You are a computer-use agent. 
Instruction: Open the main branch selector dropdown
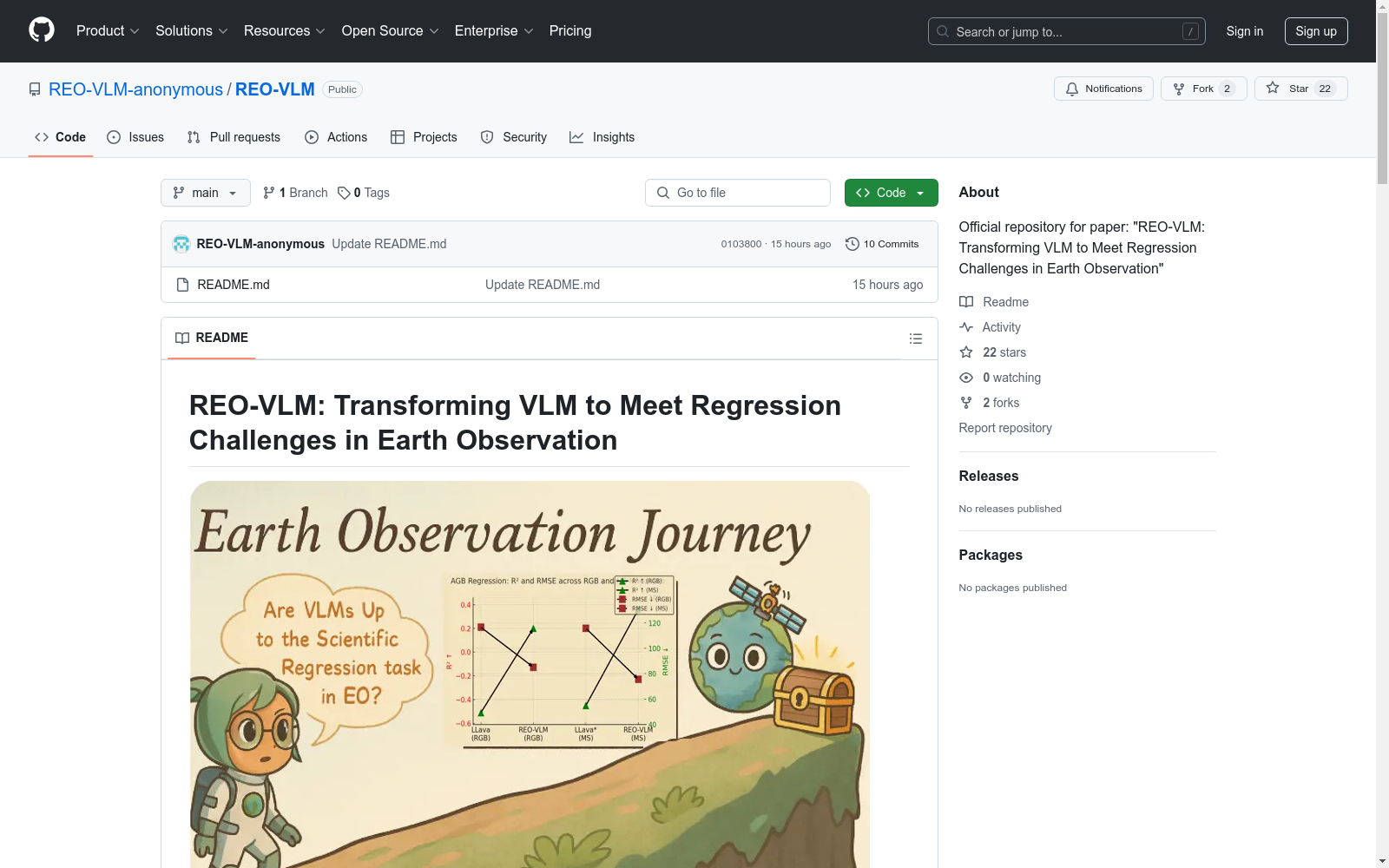pos(206,193)
